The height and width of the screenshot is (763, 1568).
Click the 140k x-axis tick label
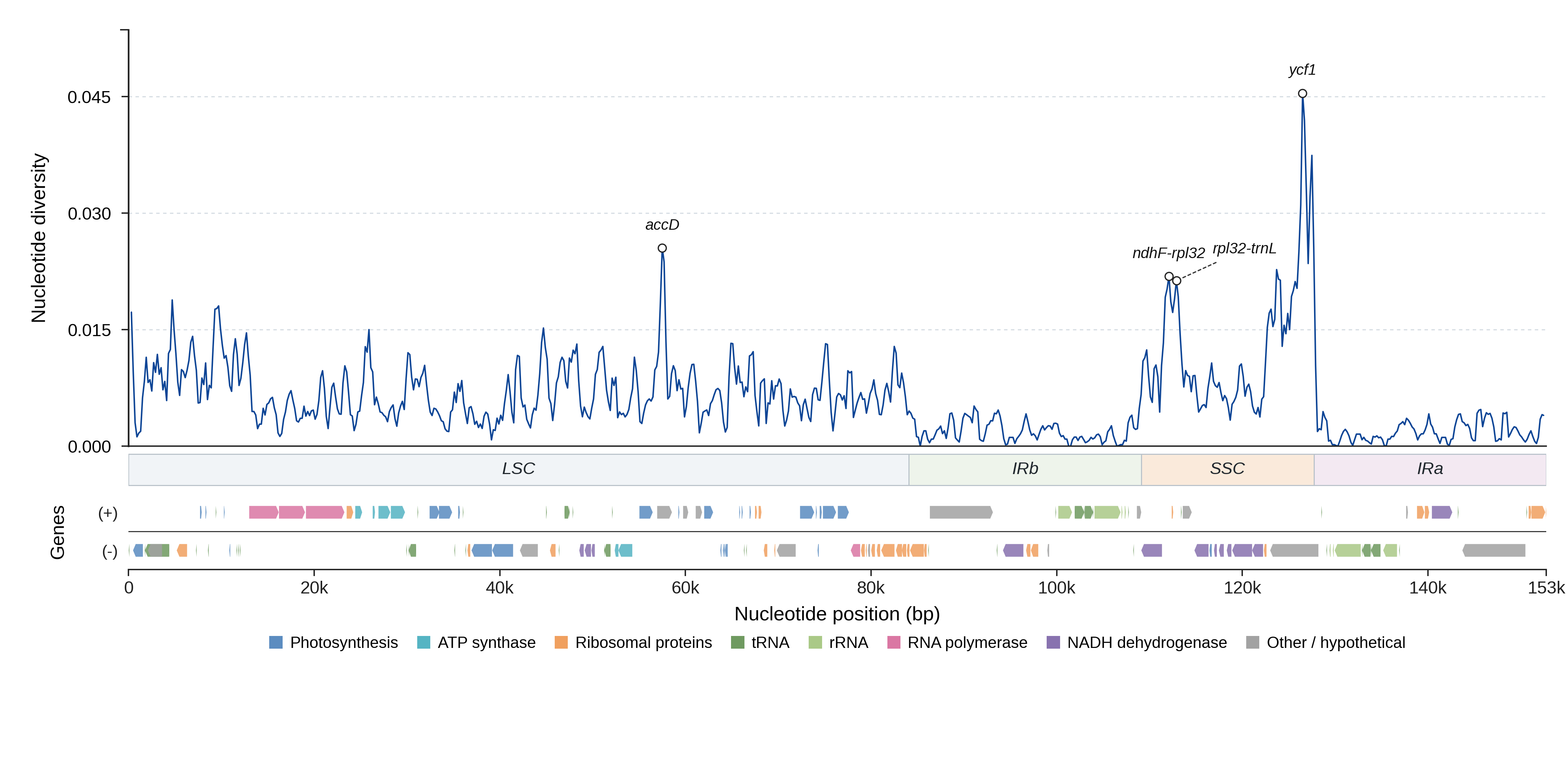click(x=1428, y=588)
